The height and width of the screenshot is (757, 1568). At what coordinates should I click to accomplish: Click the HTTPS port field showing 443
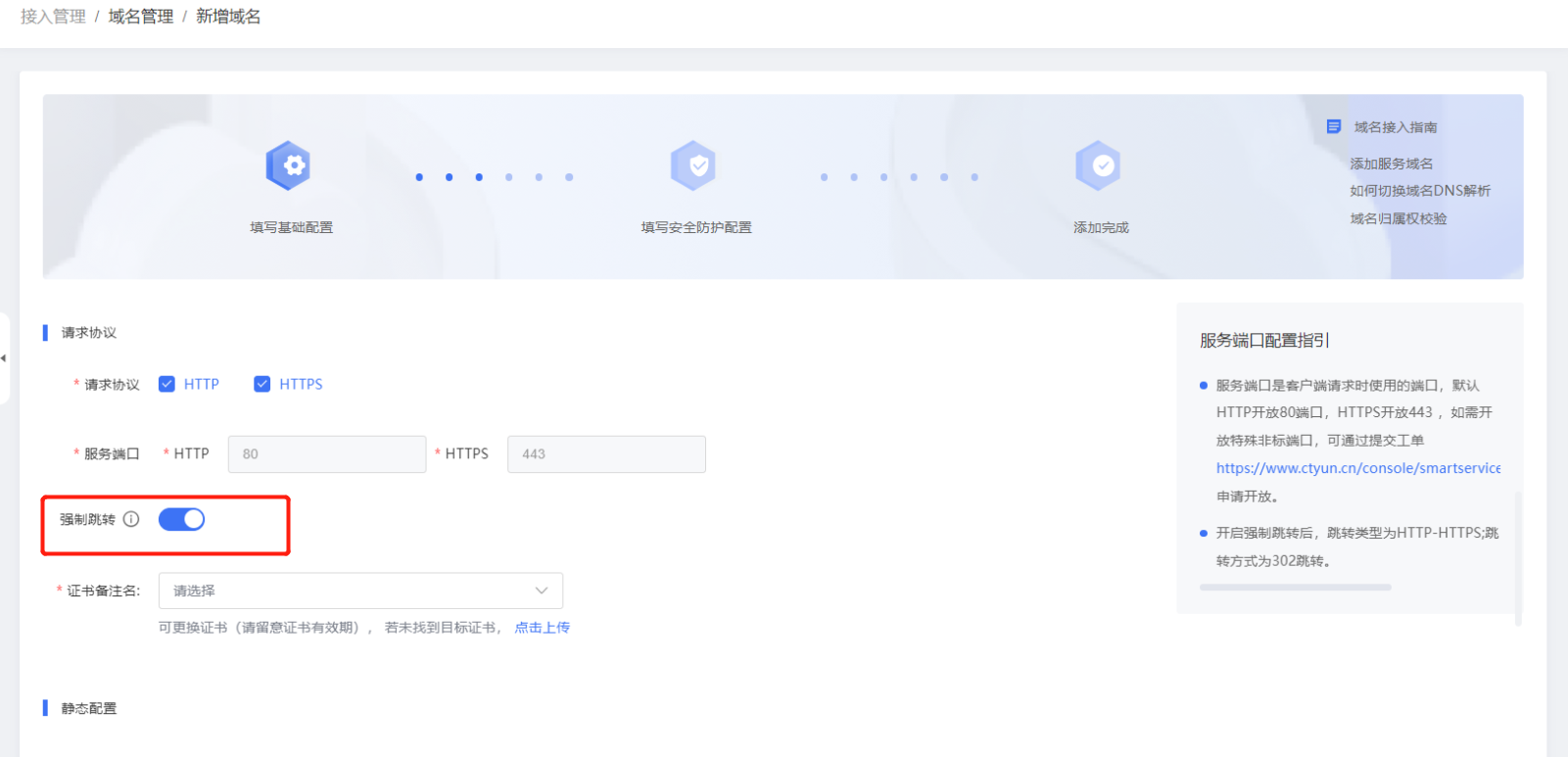606,454
